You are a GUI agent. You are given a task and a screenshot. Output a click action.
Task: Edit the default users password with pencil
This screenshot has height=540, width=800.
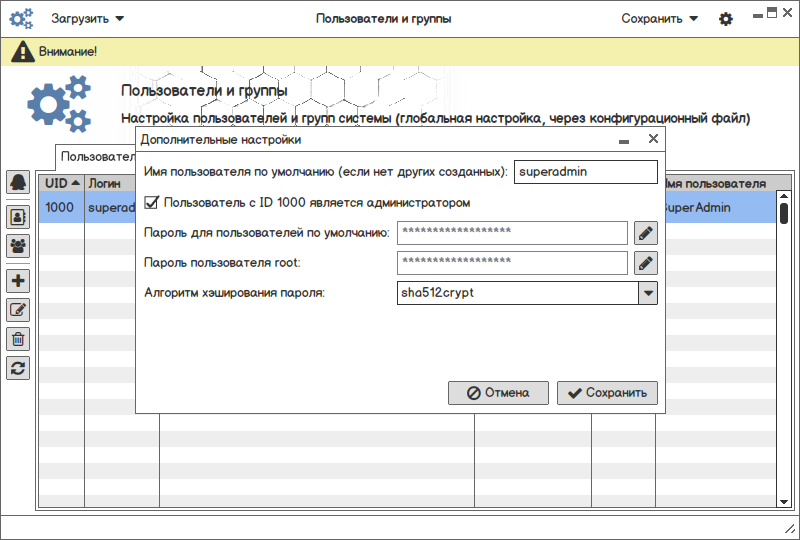coord(646,233)
